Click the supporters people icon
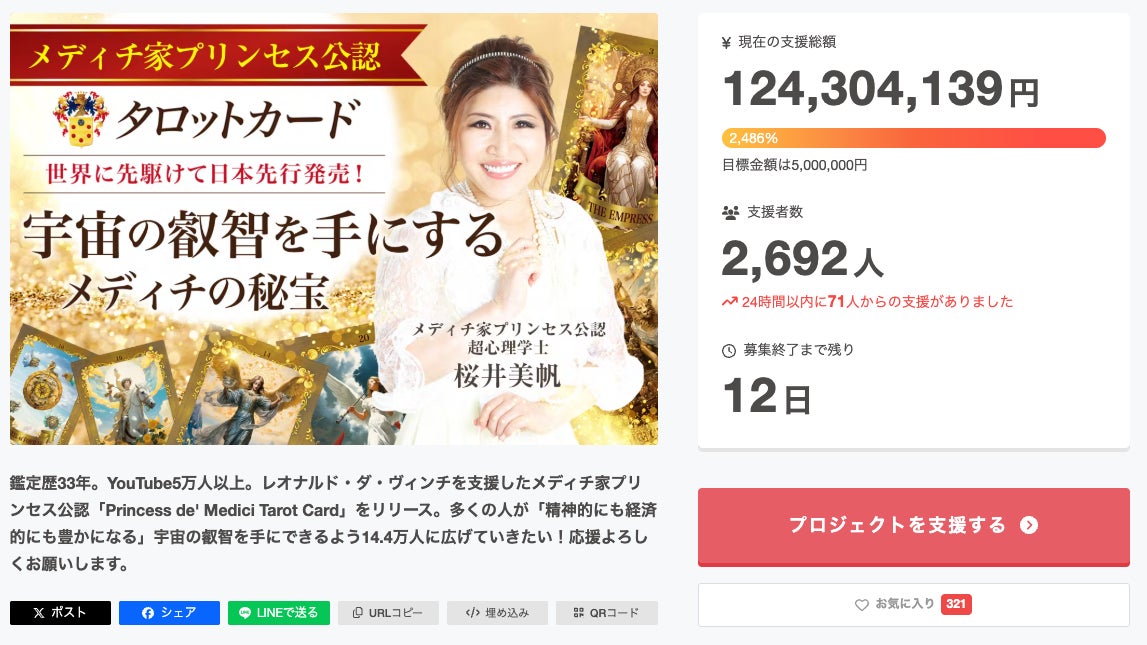This screenshot has height=645, width=1147. [x=730, y=213]
